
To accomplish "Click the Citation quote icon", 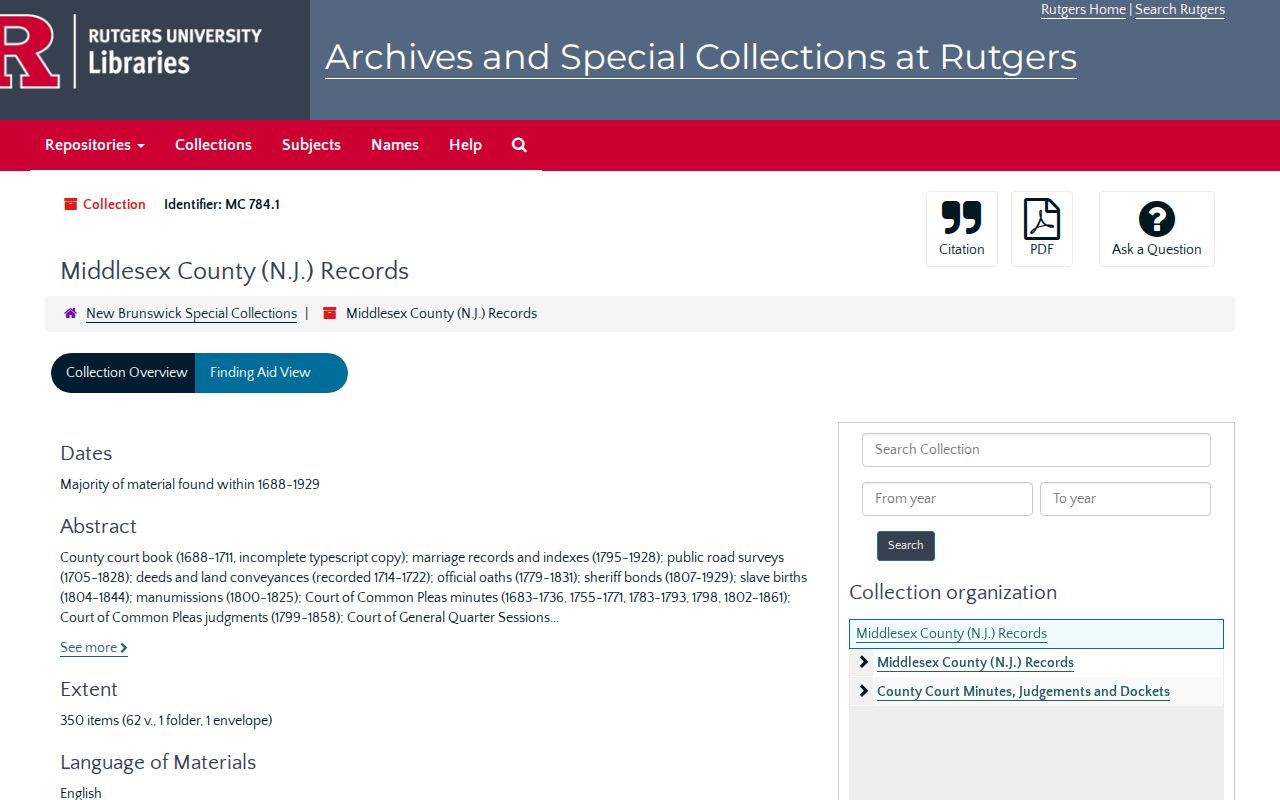I will click(962, 218).
